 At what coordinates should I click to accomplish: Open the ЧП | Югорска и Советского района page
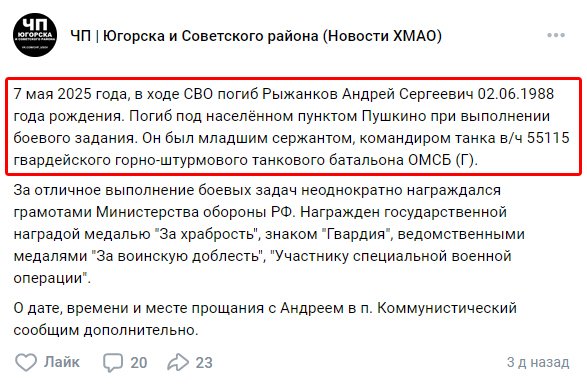point(256,36)
